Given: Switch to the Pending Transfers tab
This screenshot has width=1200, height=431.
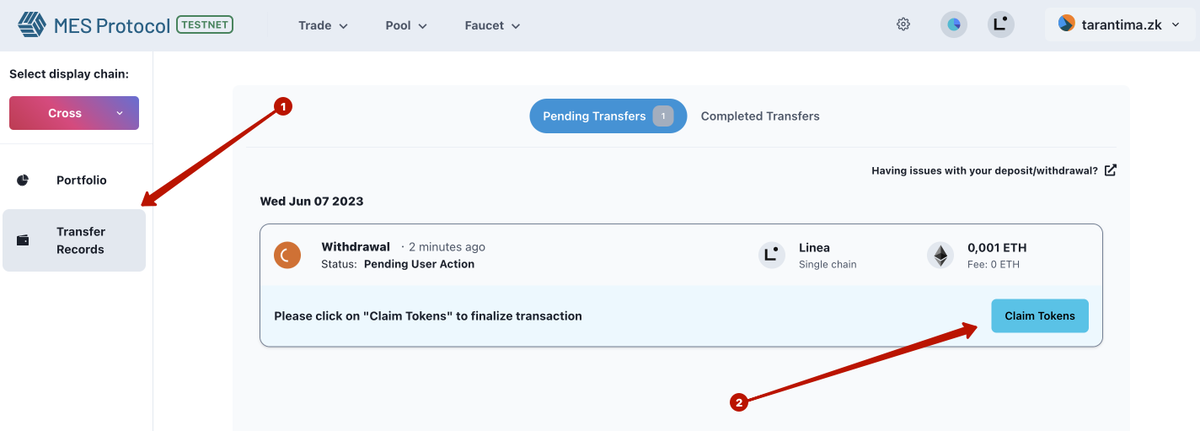Looking at the screenshot, I should coord(607,116).
